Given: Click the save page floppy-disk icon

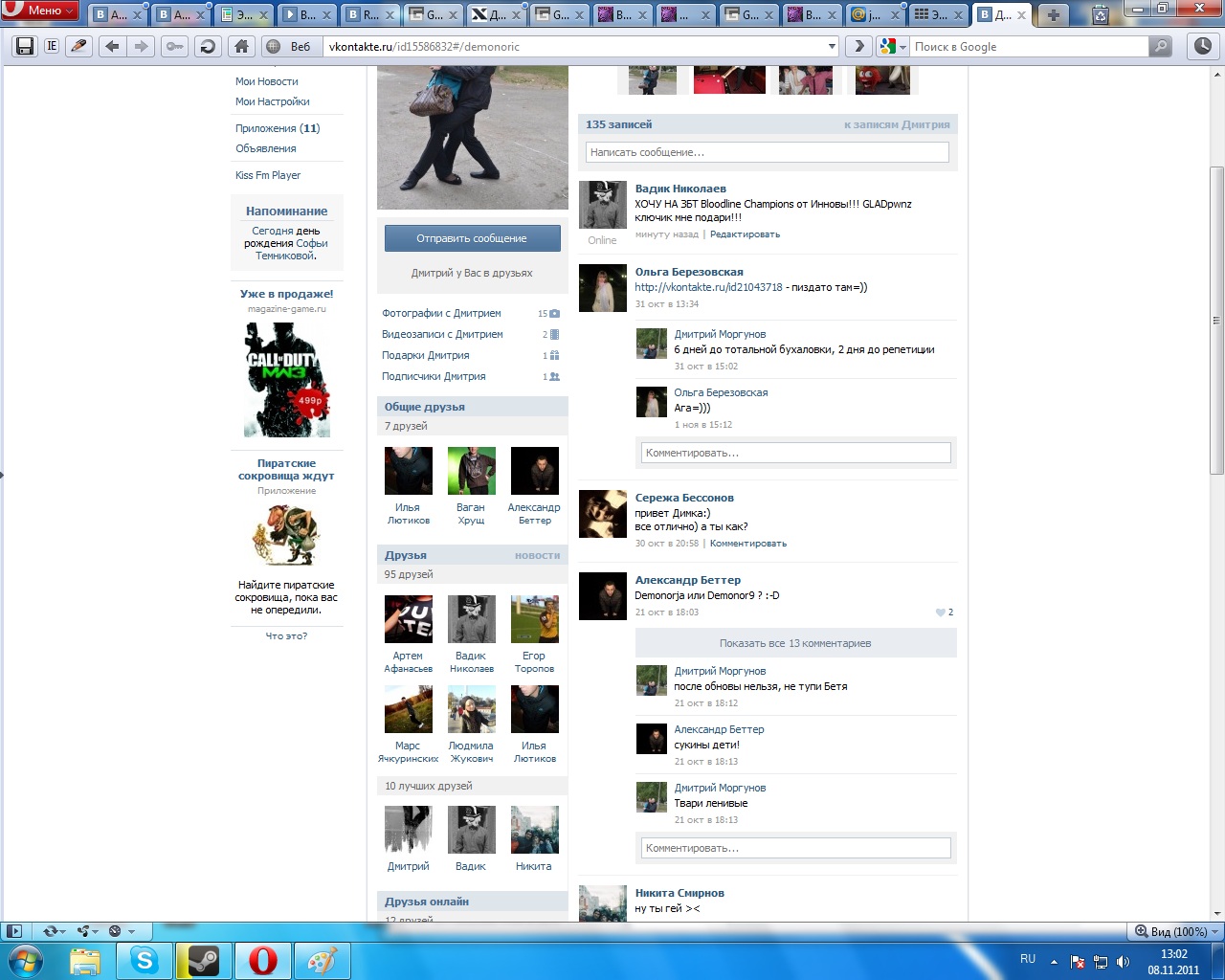Looking at the screenshot, I should tap(25, 46).
